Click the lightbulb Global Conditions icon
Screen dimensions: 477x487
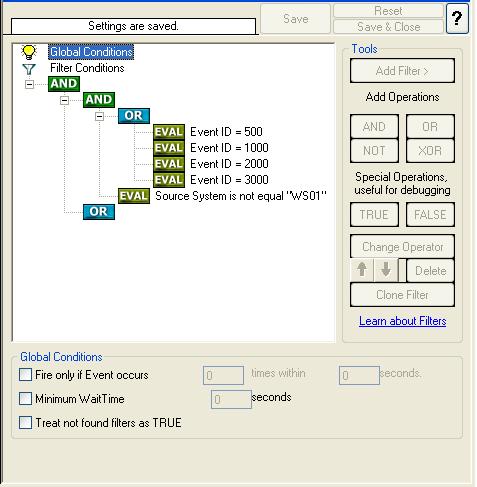click(x=29, y=52)
